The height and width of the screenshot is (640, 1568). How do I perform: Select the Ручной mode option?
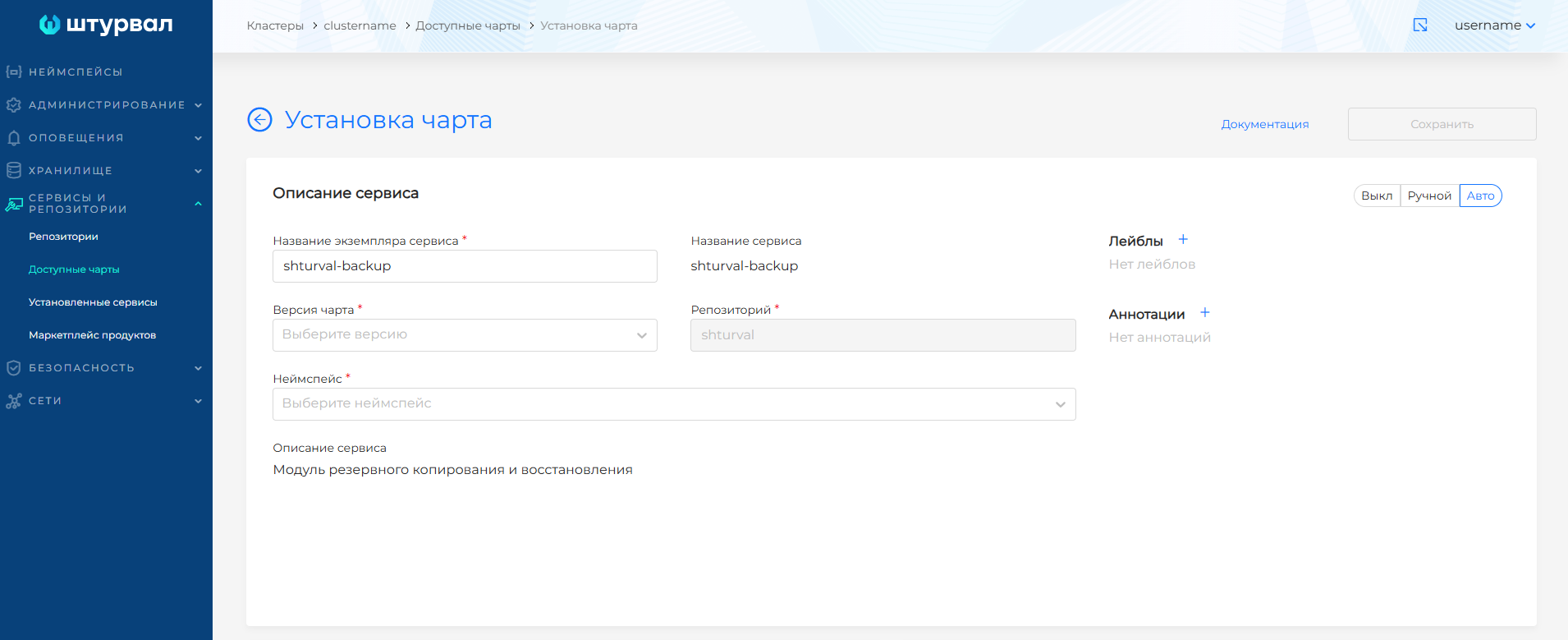click(1429, 196)
